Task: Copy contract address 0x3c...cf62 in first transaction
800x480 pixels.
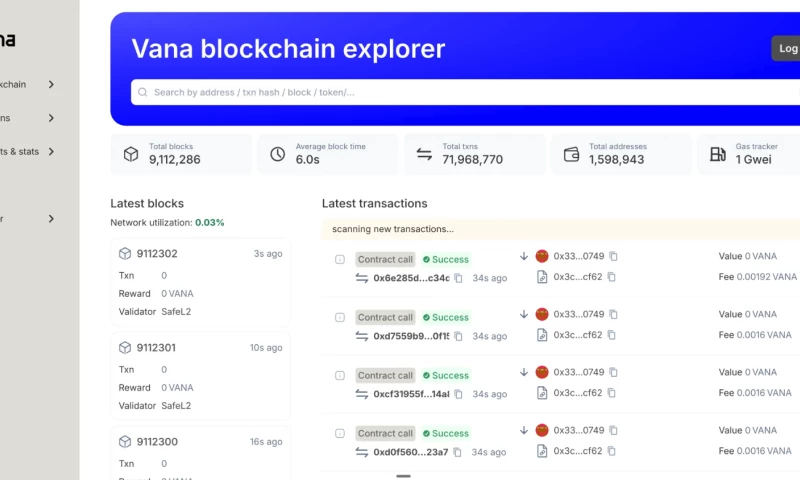Action: [611, 277]
